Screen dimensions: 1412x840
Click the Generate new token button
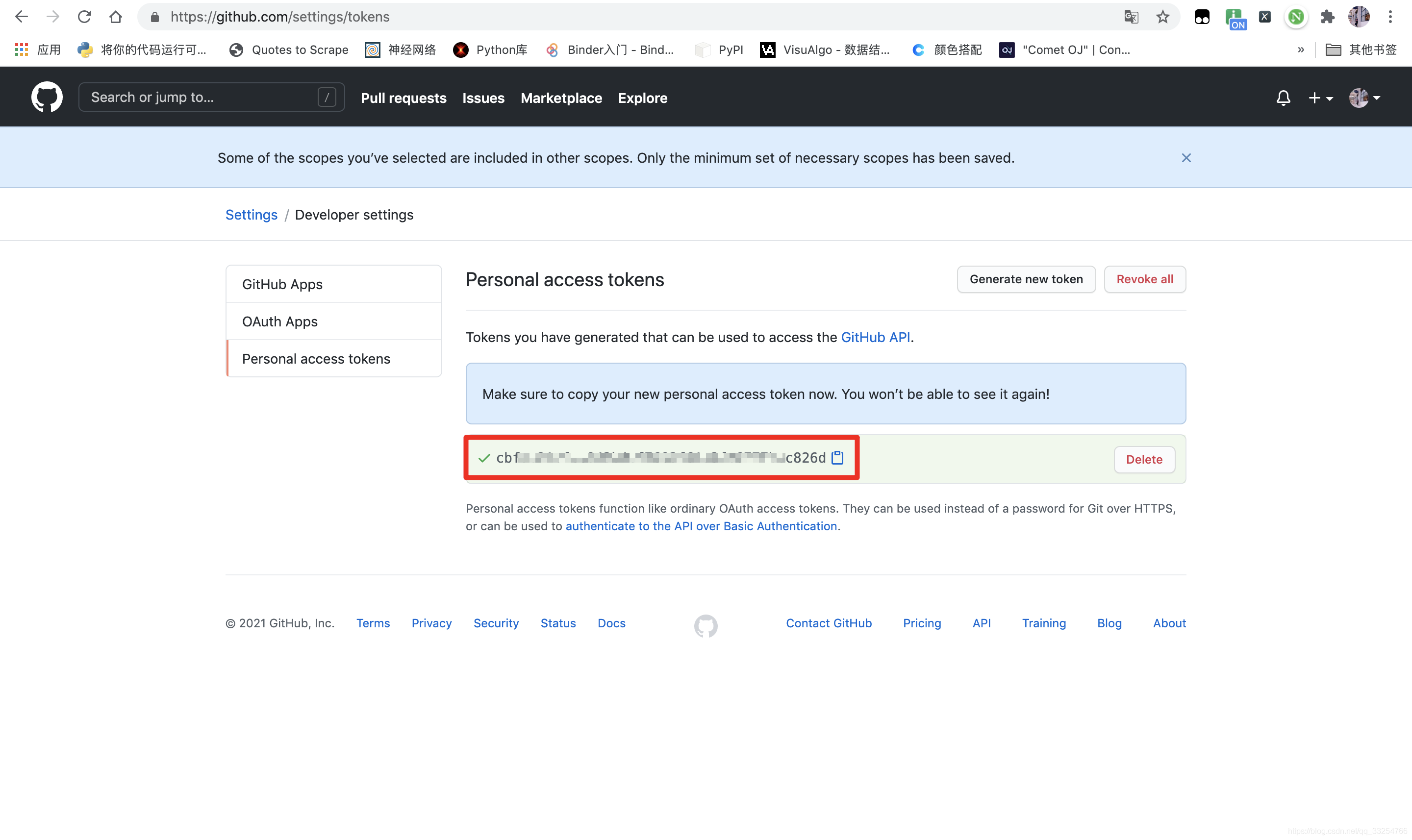[x=1026, y=279]
